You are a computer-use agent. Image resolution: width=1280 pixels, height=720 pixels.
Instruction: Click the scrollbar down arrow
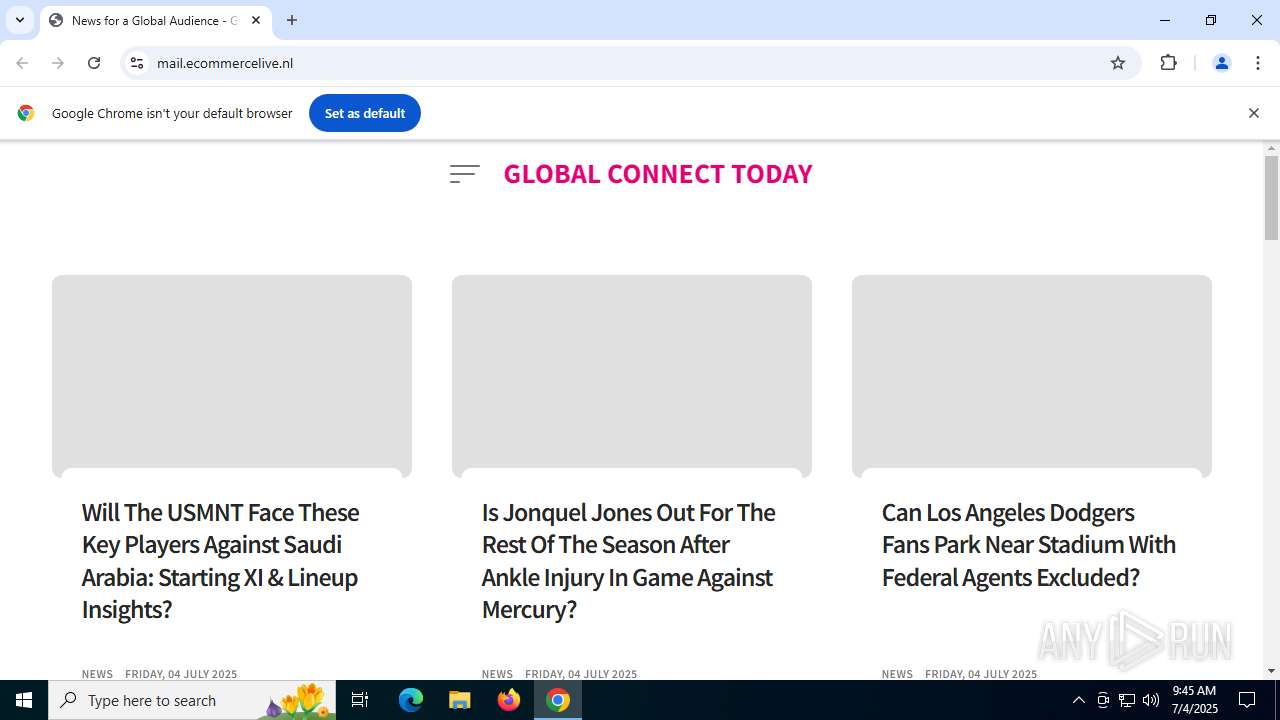[x=1271, y=671]
